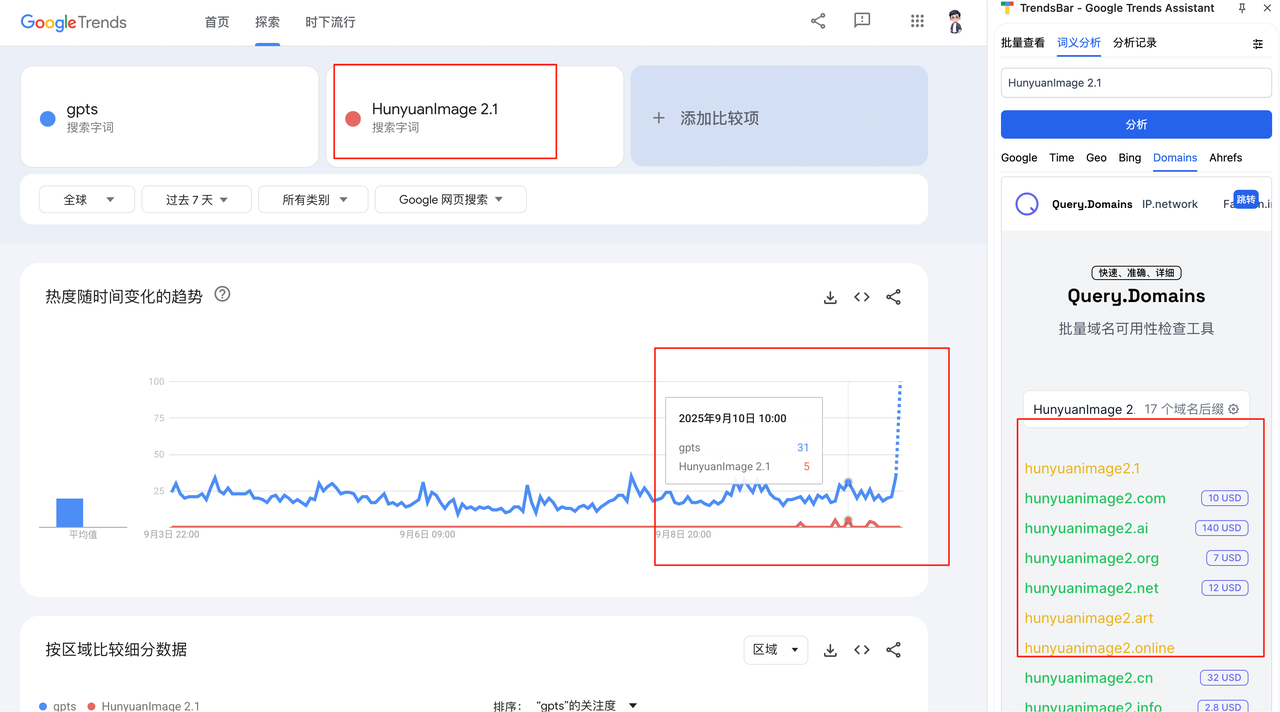Select the Bing source tab
The height and width of the screenshot is (712, 1280).
(1130, 158)
